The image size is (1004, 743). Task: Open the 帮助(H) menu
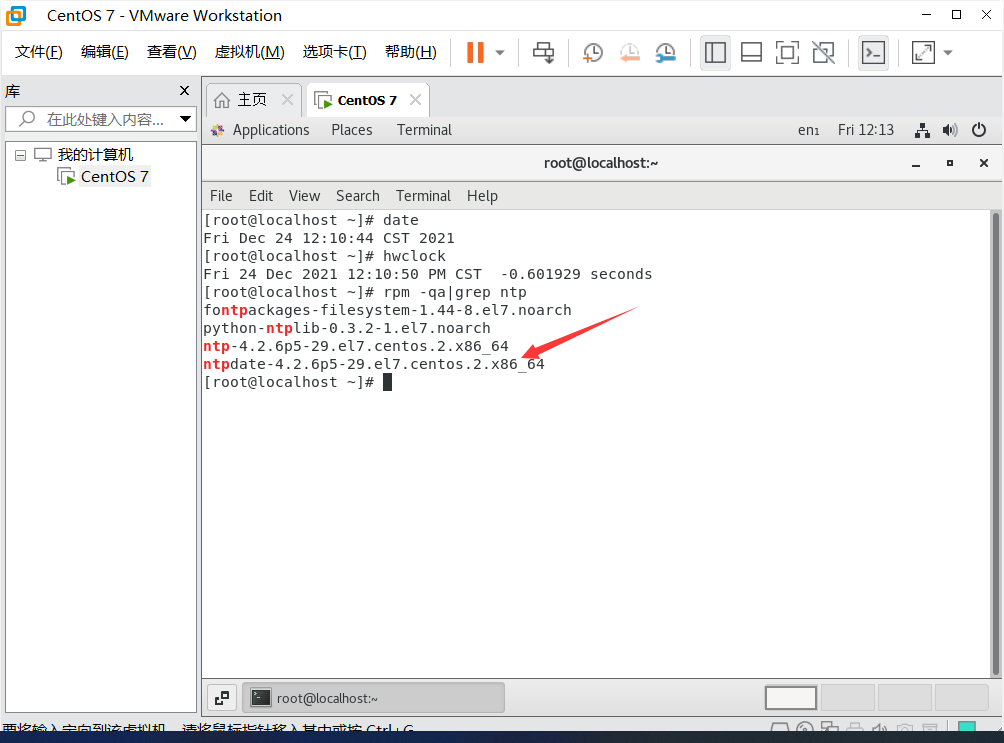click(x=410, y=52)
